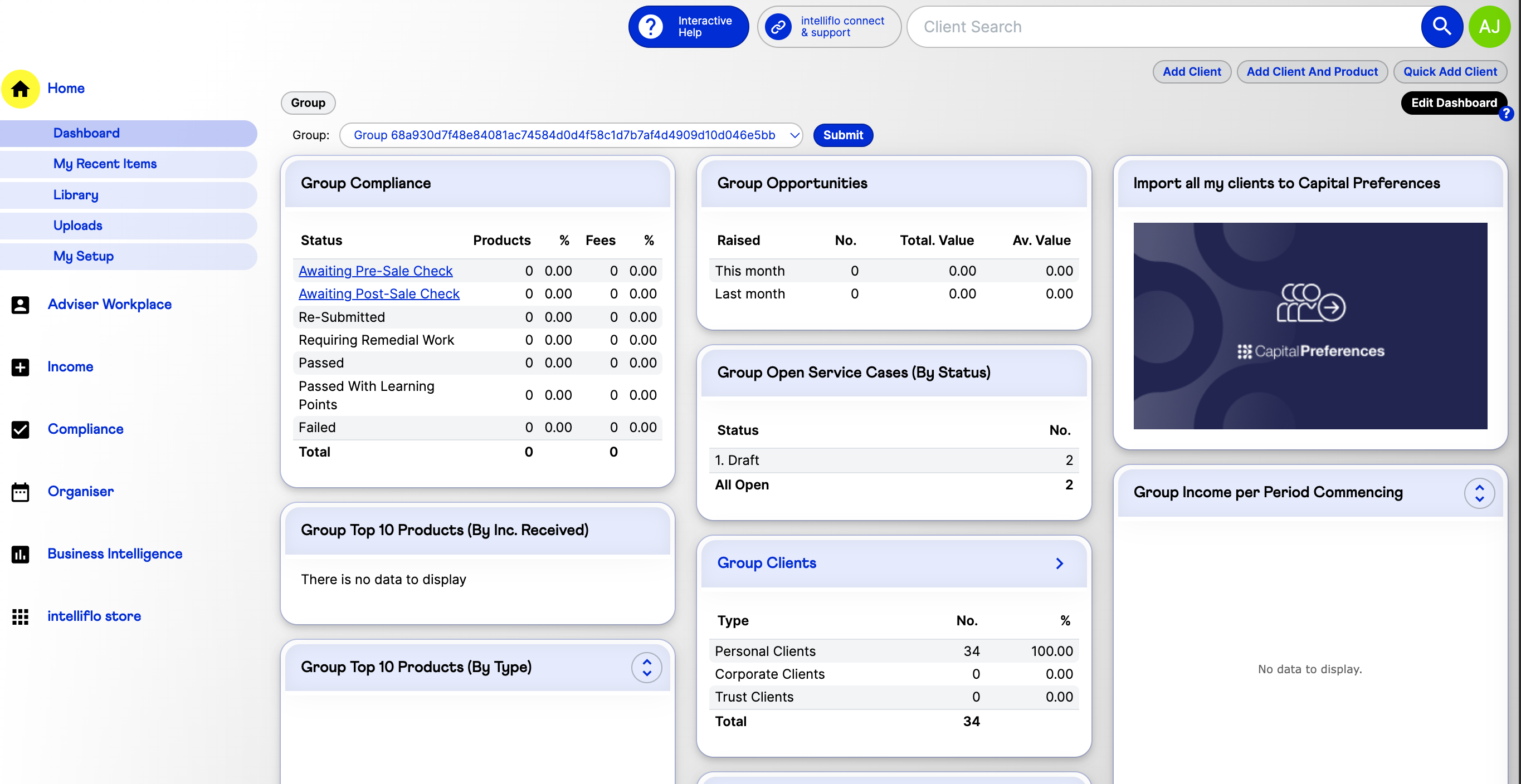Click the Capital Preferences import banner

click(x=1310, y=326)
